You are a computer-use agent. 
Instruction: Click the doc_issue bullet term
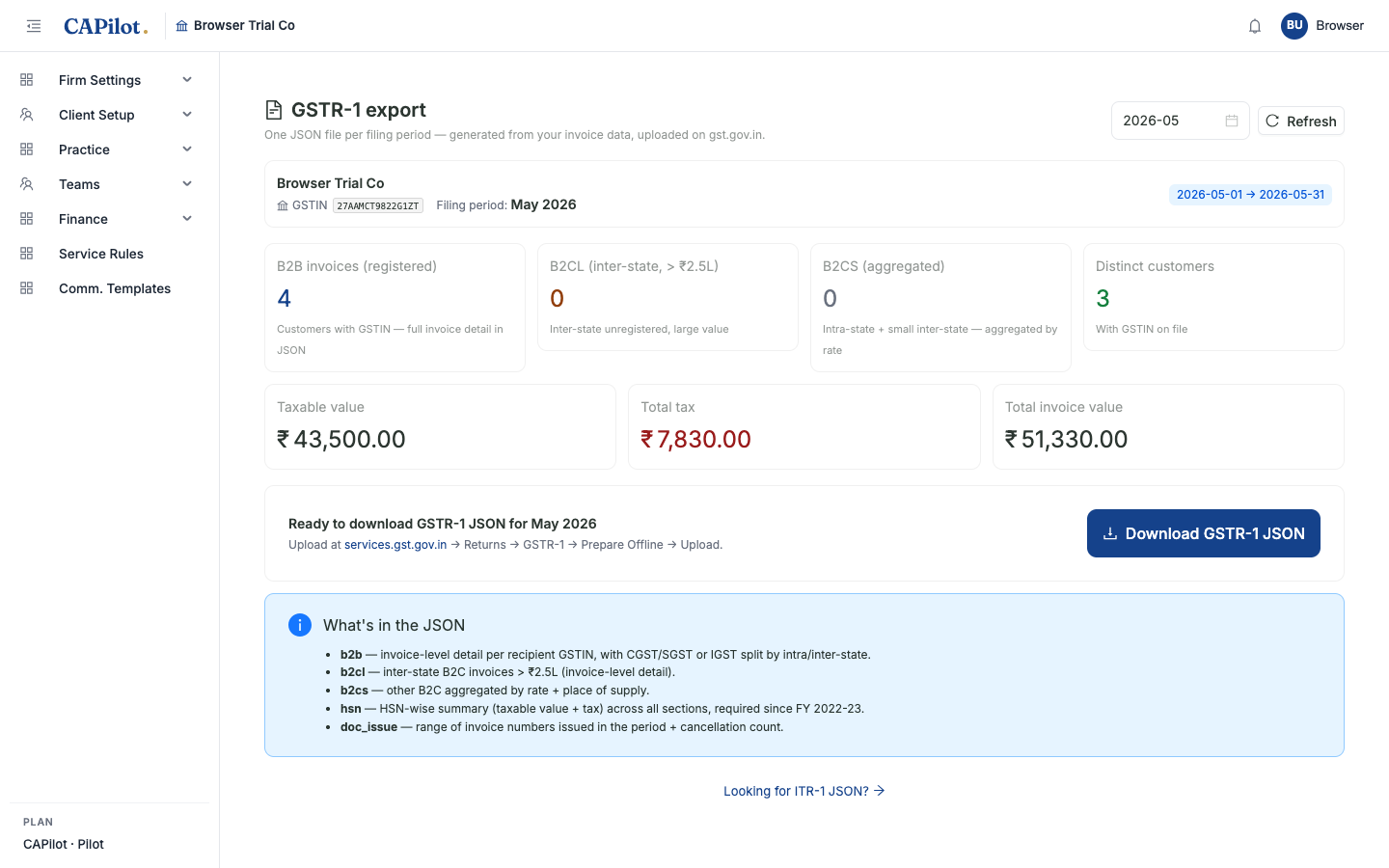pos(368,727)
